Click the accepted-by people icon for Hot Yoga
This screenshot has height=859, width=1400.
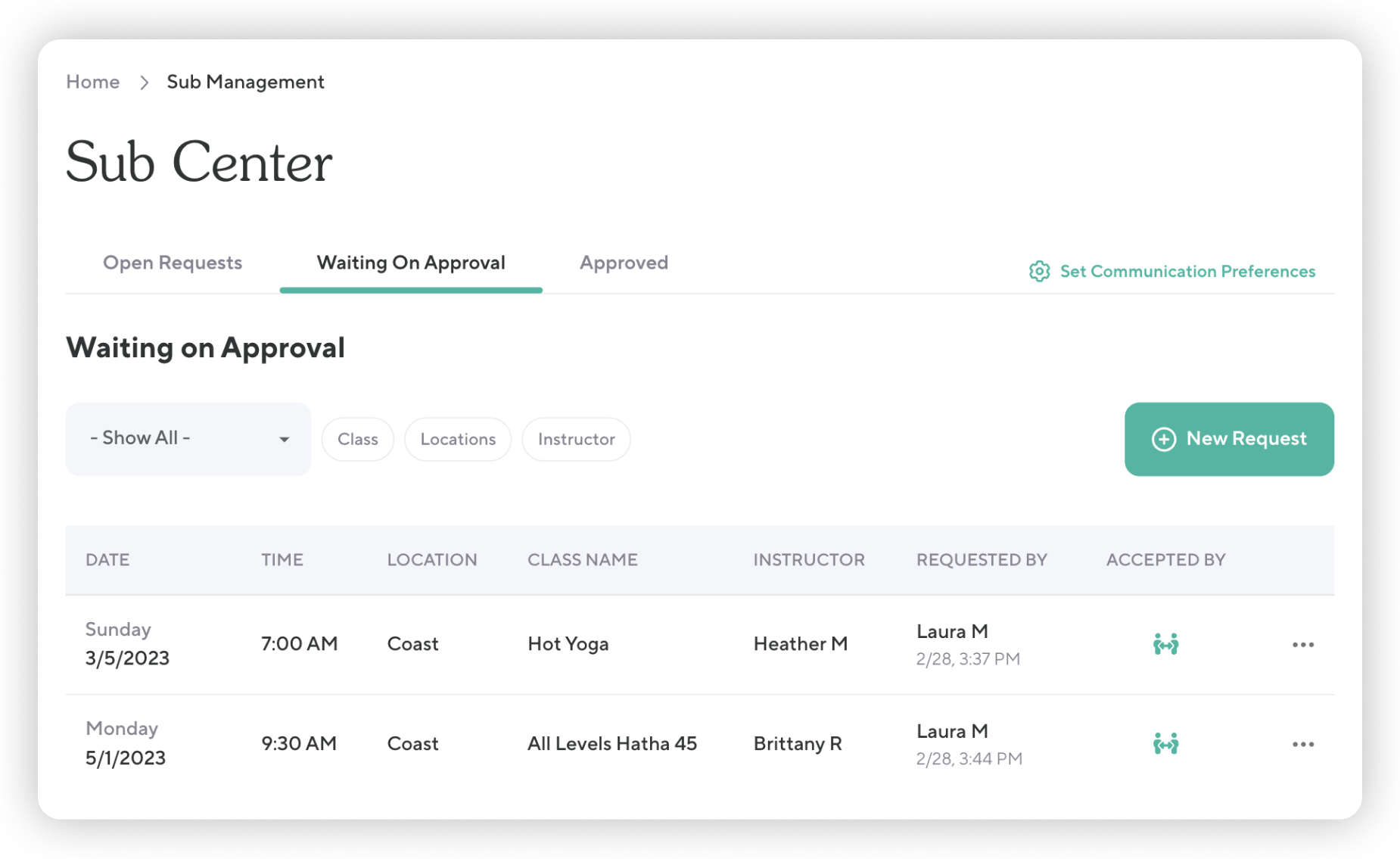point(1165,644)
